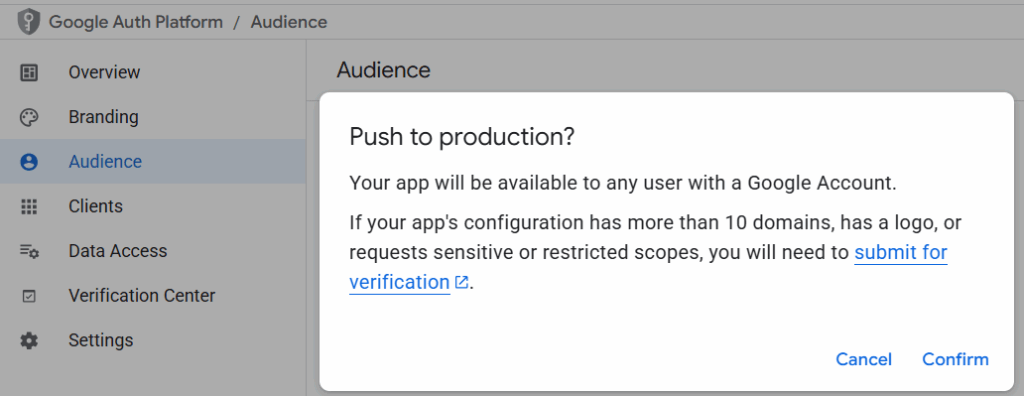Confirm pushing the app to production
This screenshot has height=396, width=1024.
click(955, 359)
